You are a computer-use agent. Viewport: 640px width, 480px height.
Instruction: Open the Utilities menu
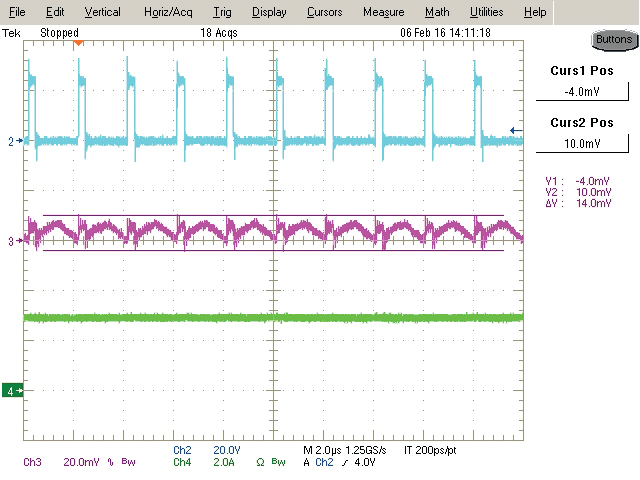tap(487, 12)
